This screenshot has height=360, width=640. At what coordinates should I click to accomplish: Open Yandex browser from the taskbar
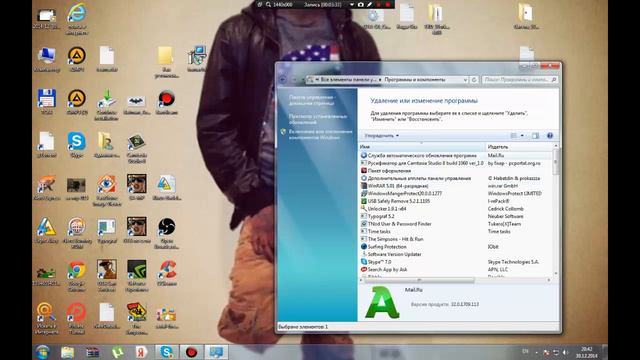[x=141, y=352]
